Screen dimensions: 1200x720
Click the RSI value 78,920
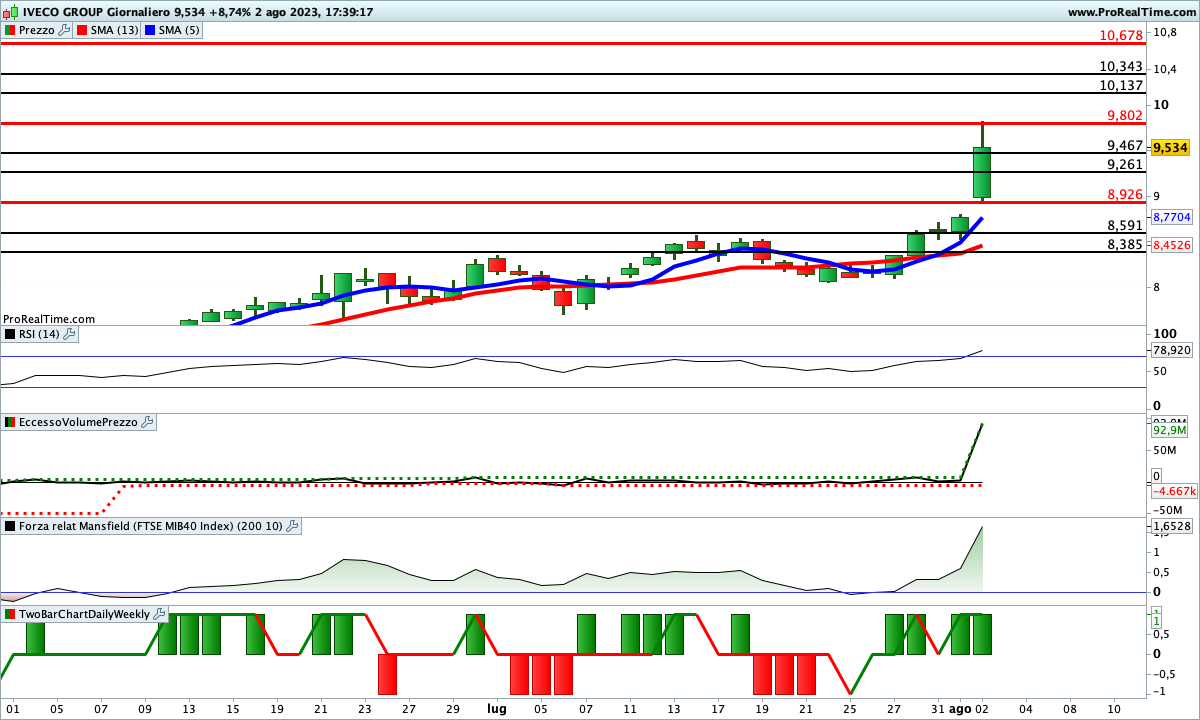pyautogui.click(x=1172, y=351)
